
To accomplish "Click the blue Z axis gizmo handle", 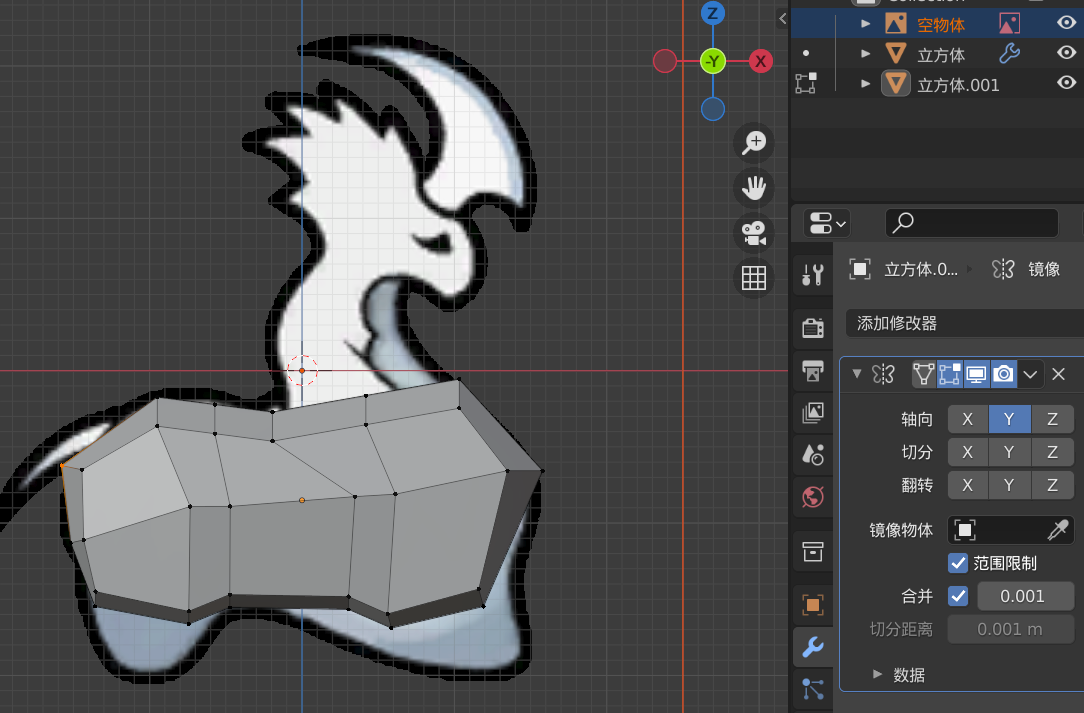I will point(713,13).
